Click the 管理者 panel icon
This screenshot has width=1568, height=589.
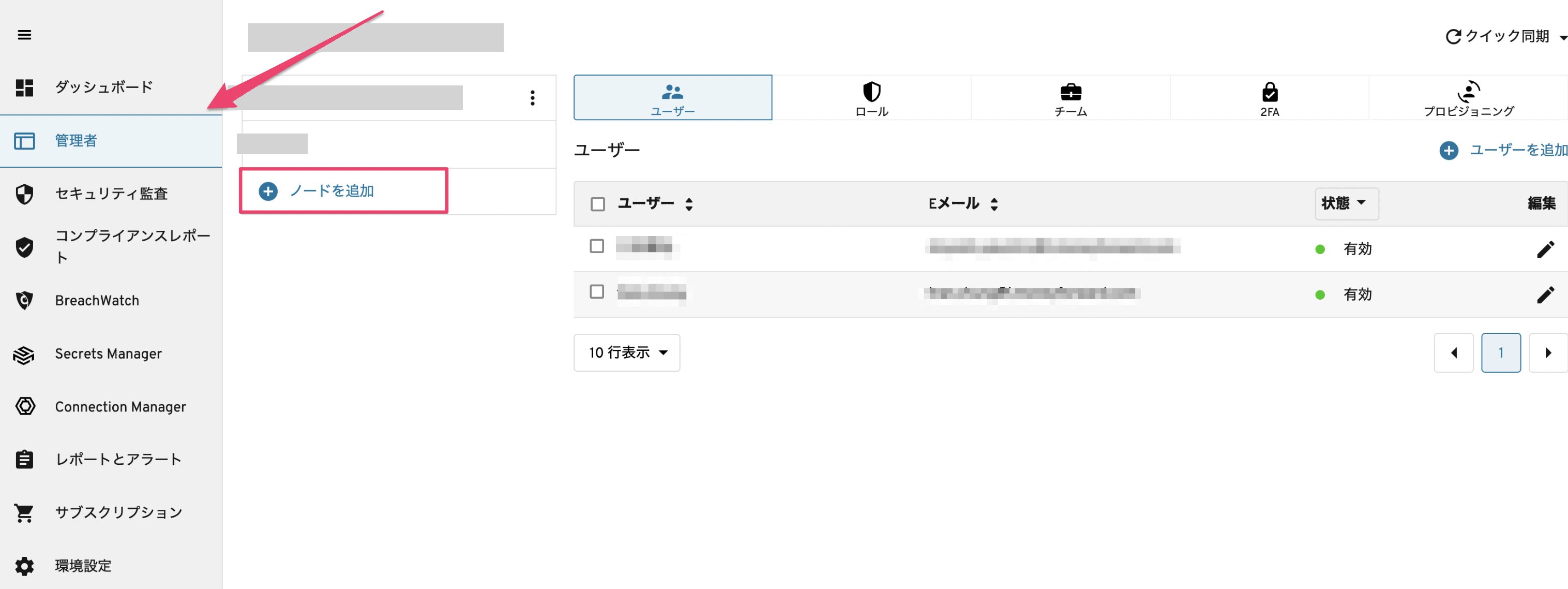point(24,141)
